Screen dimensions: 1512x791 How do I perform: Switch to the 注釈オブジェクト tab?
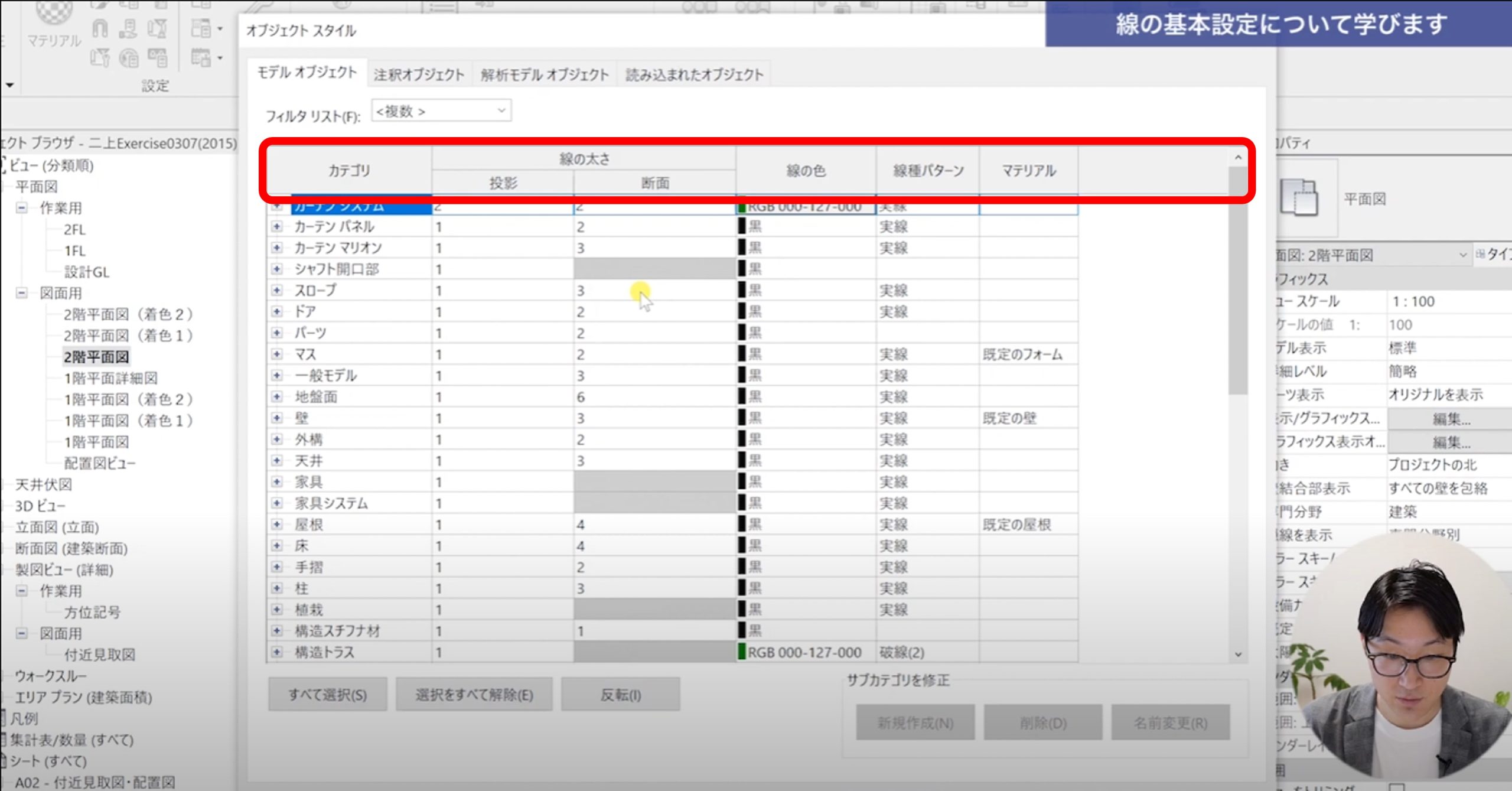(x=419, y=75)
